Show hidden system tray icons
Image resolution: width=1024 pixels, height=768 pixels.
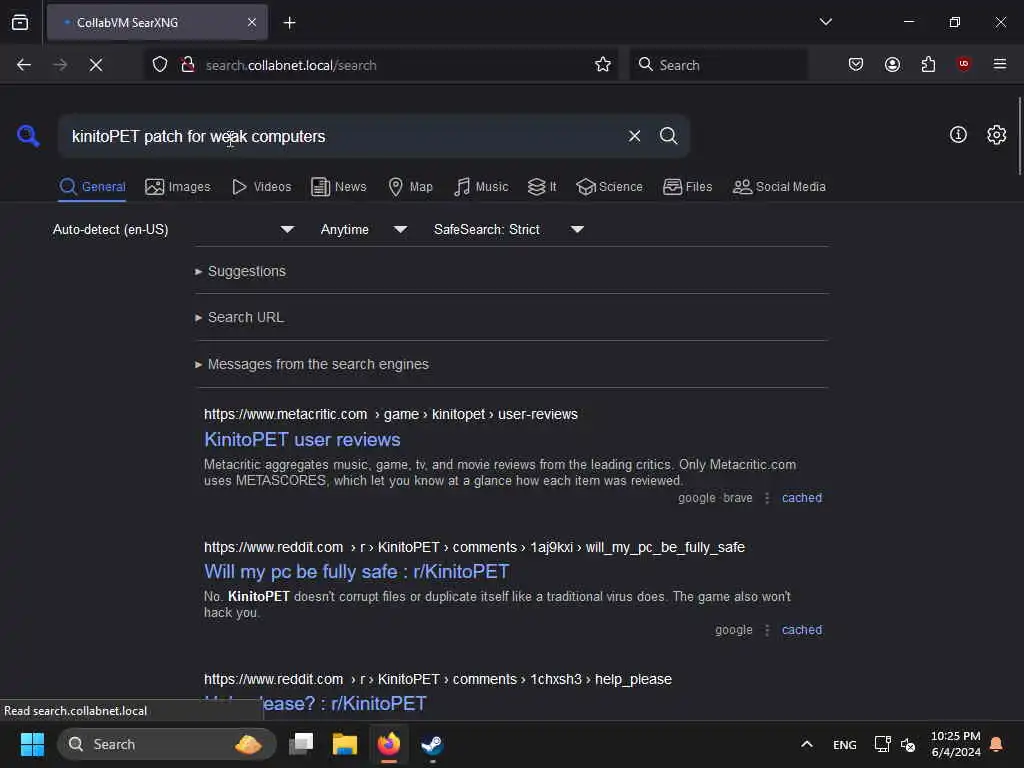(x=807, y=744)
